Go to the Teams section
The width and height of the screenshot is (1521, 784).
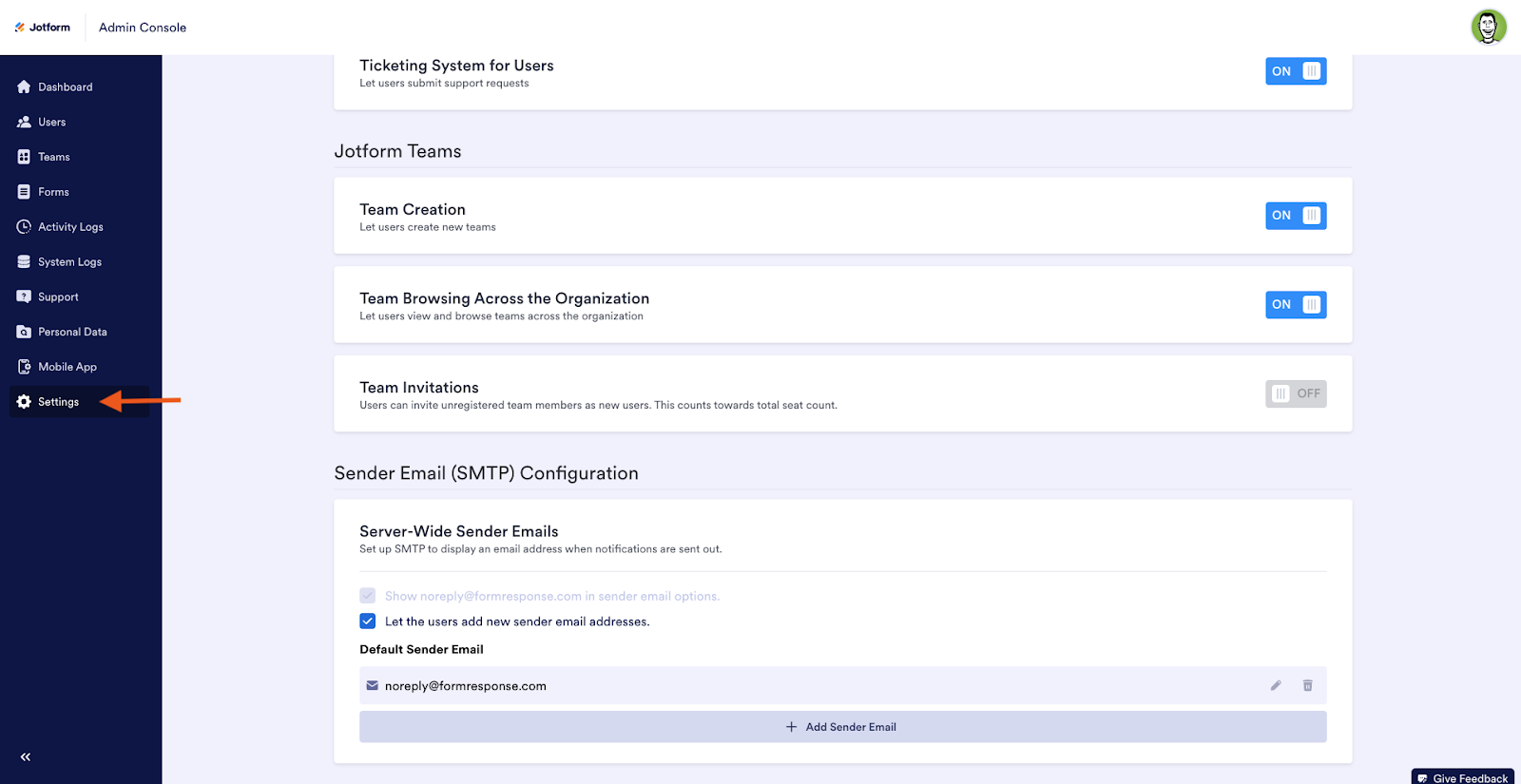(x=54, y=157)
